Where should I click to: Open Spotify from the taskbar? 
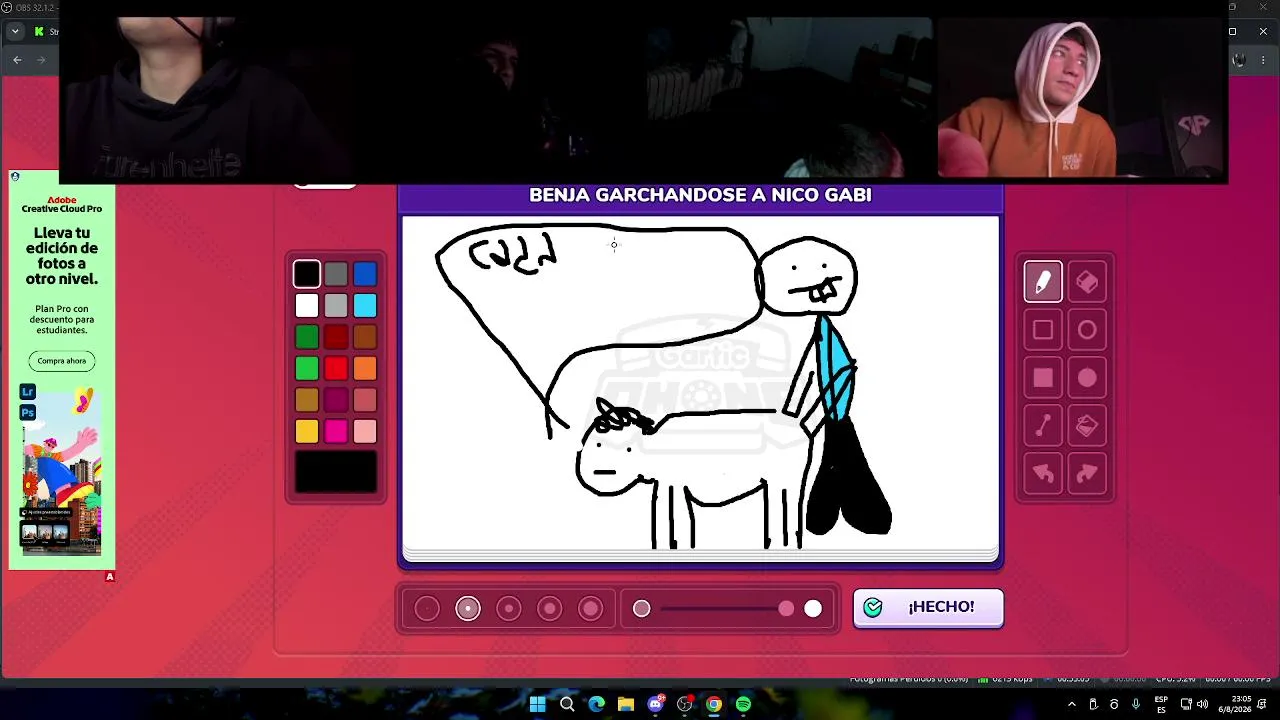744,704
